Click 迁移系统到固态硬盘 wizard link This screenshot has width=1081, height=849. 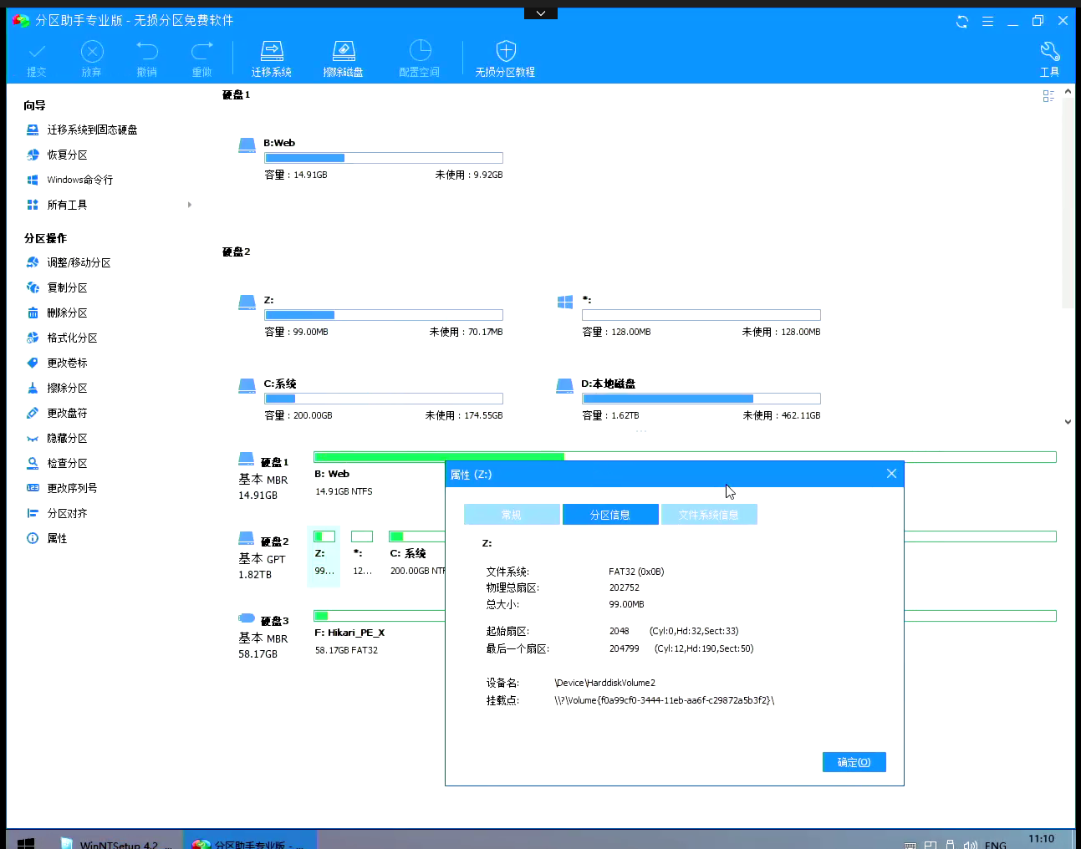pos(92,130)
